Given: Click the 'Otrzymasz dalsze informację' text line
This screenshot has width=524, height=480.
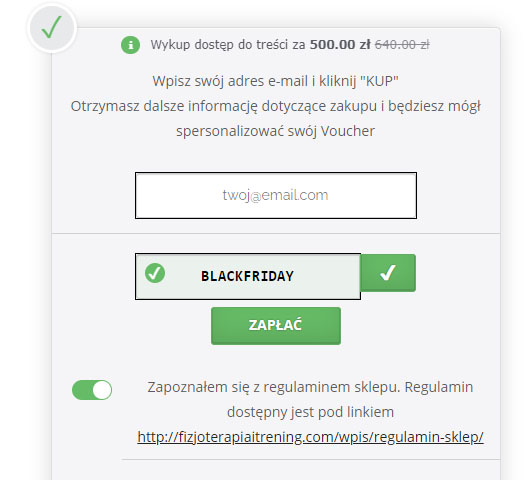Looking at the screenshot, I should (x=164, y=107).
